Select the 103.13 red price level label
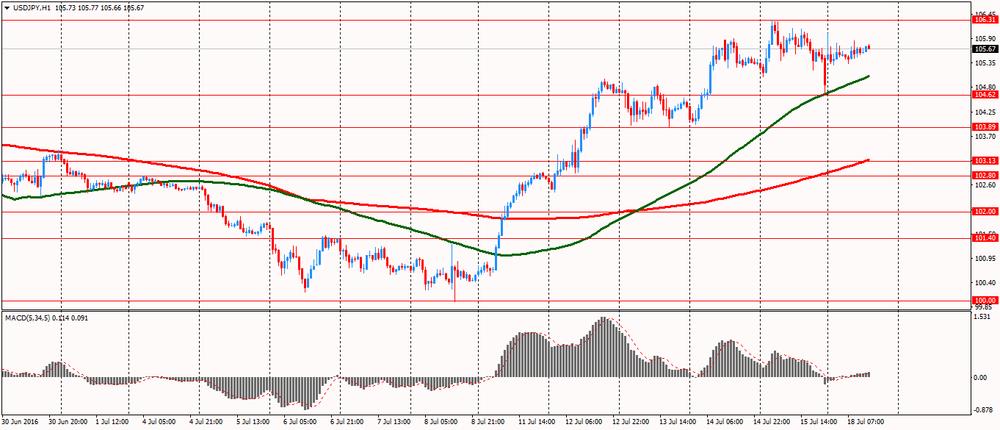 pos(985,161)
